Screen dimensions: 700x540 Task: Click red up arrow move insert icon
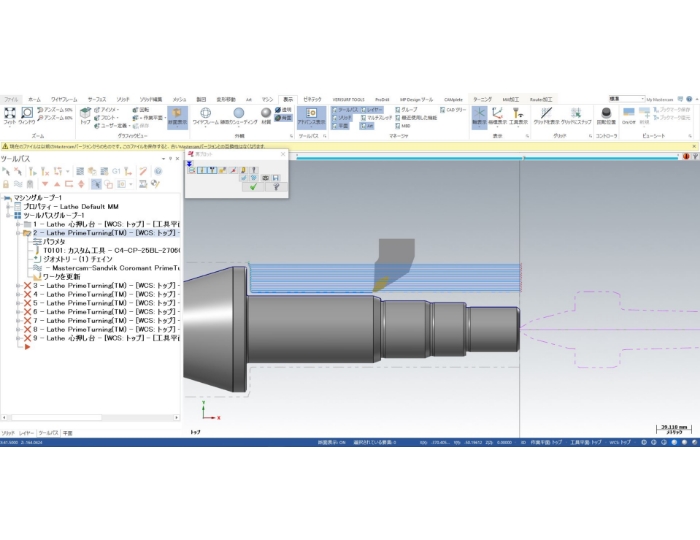click(x=57, y=184)
